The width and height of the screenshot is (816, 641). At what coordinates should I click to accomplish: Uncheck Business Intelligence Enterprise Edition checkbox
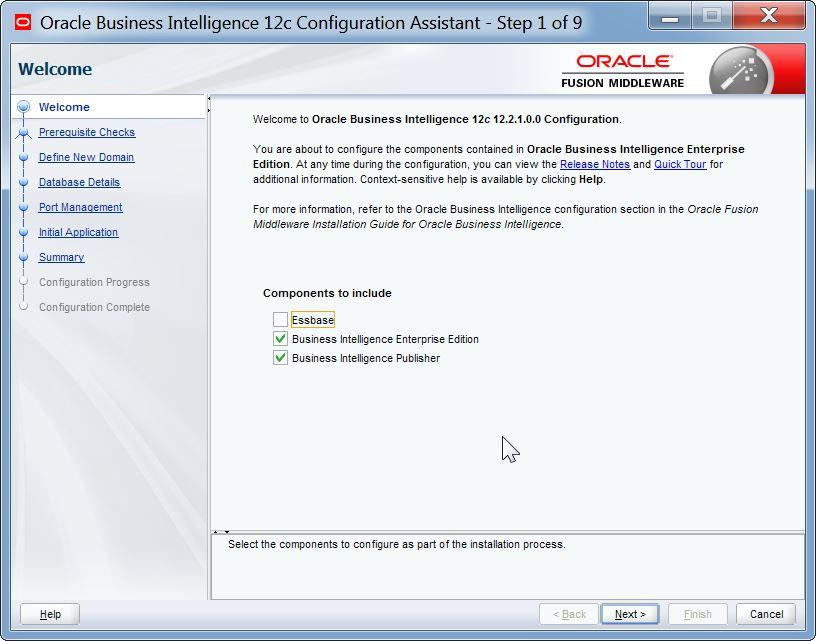pos(280,339)
